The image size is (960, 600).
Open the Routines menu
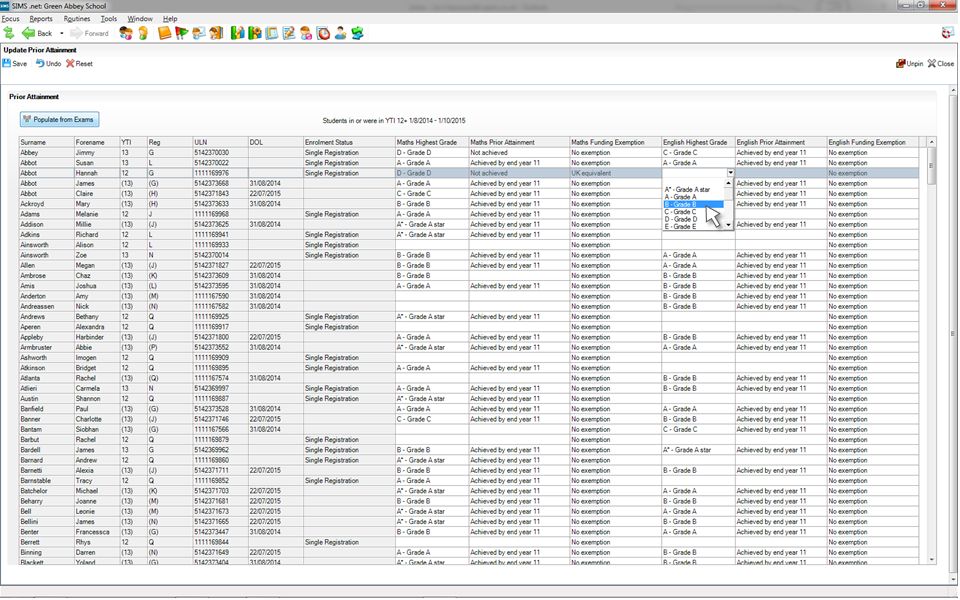point(77,19)
